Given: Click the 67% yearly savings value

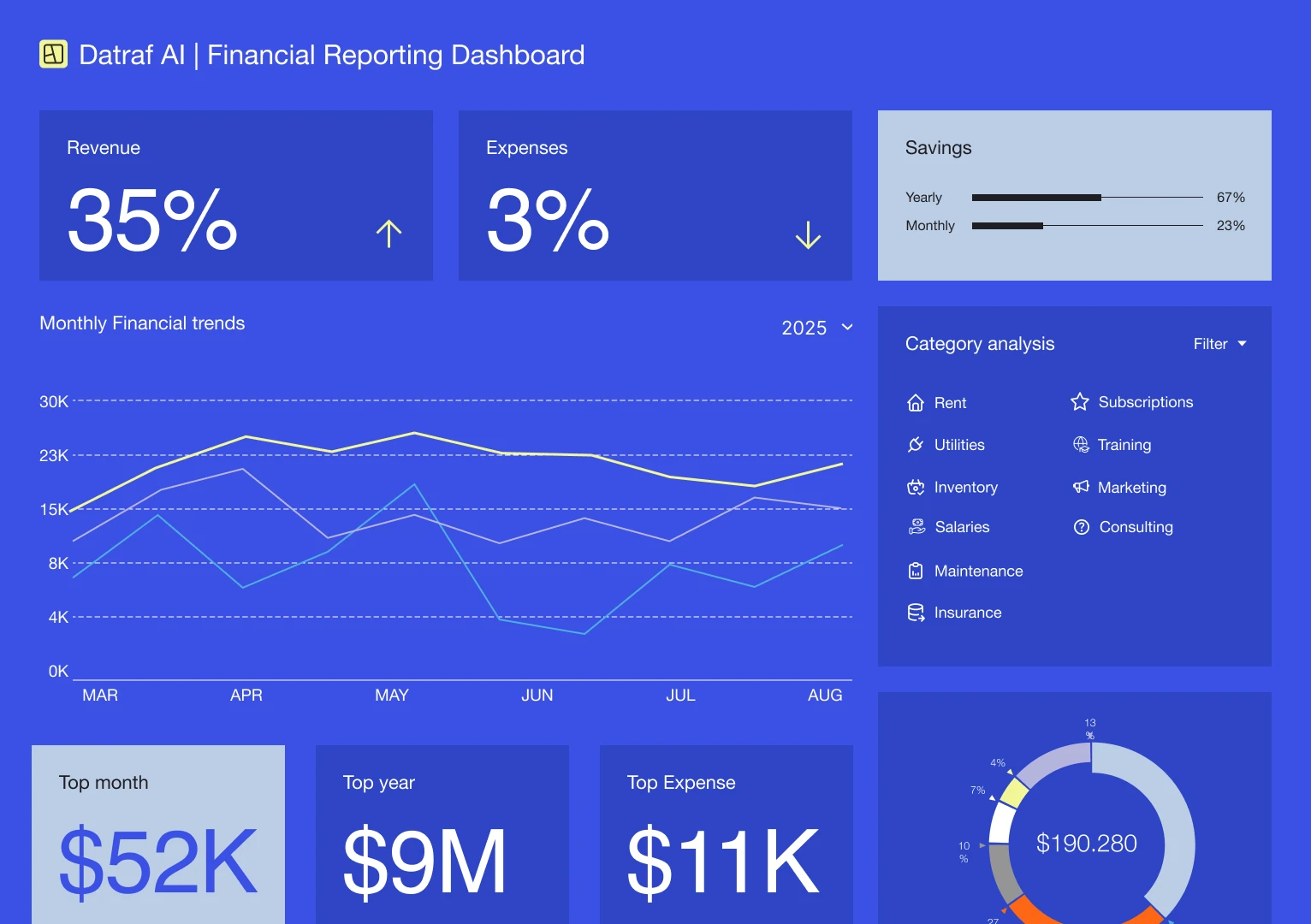Looking at the screenshot, I should pyautogui.click(x=1231, y=198).
